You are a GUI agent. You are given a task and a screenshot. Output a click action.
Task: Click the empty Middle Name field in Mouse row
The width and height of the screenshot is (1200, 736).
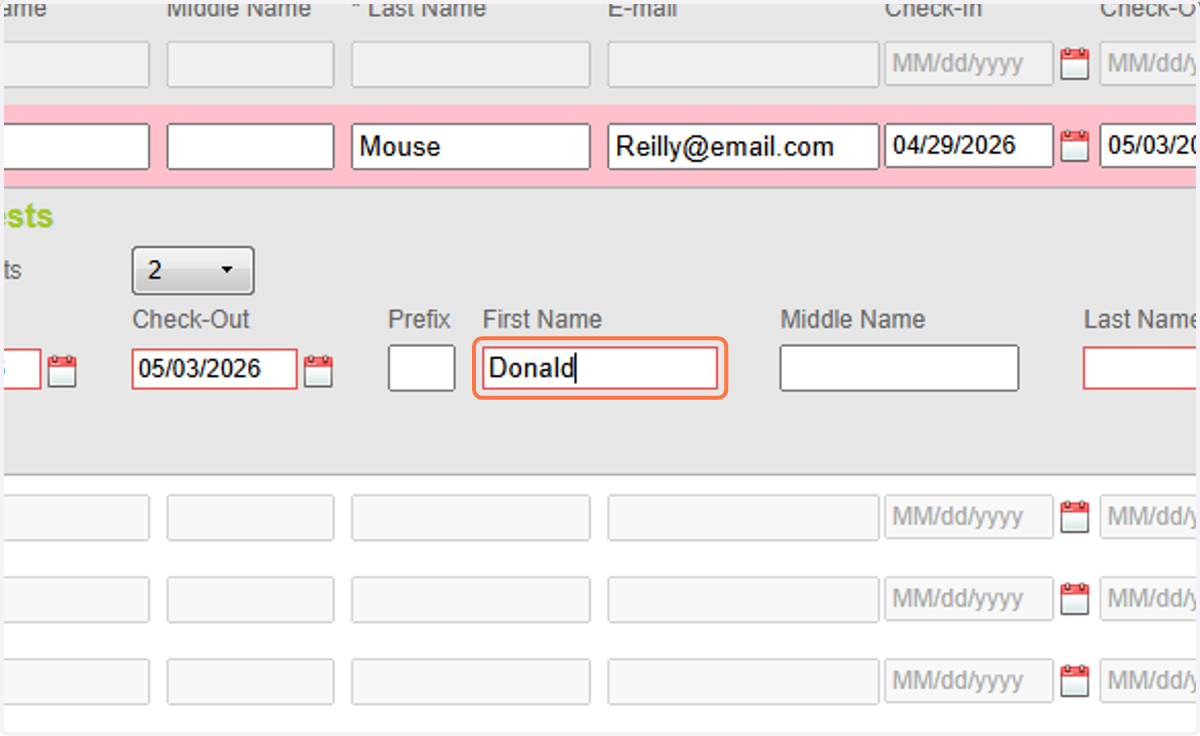250,146
